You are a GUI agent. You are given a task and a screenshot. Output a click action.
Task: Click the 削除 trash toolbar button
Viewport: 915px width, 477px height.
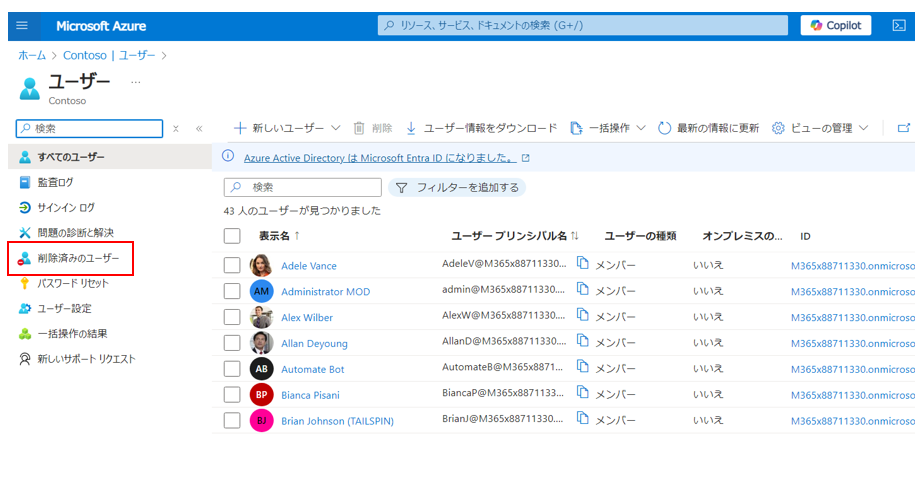pos(373,128)
